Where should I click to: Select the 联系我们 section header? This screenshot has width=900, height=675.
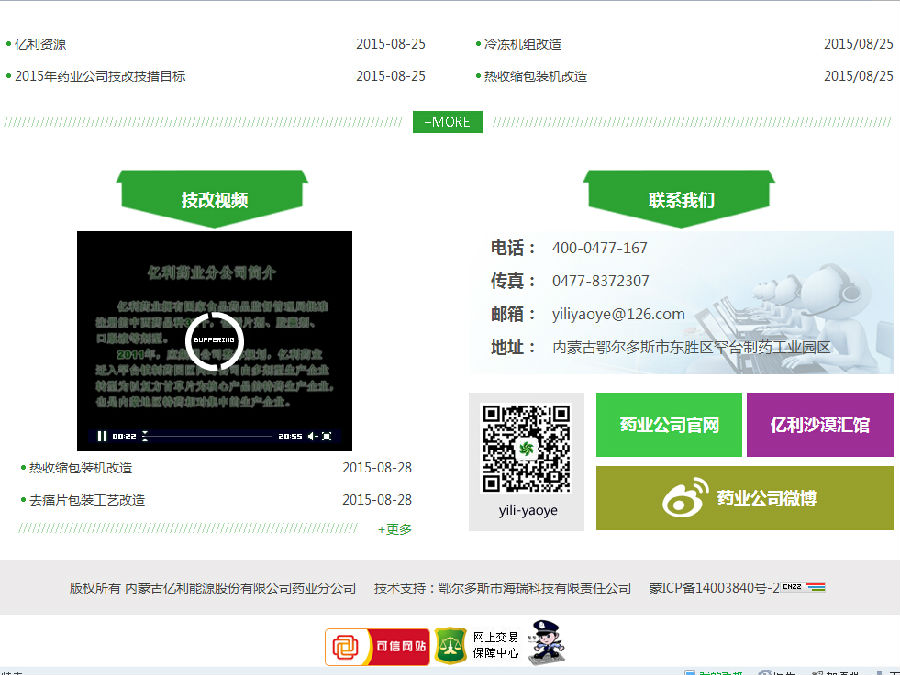[681, 199]
